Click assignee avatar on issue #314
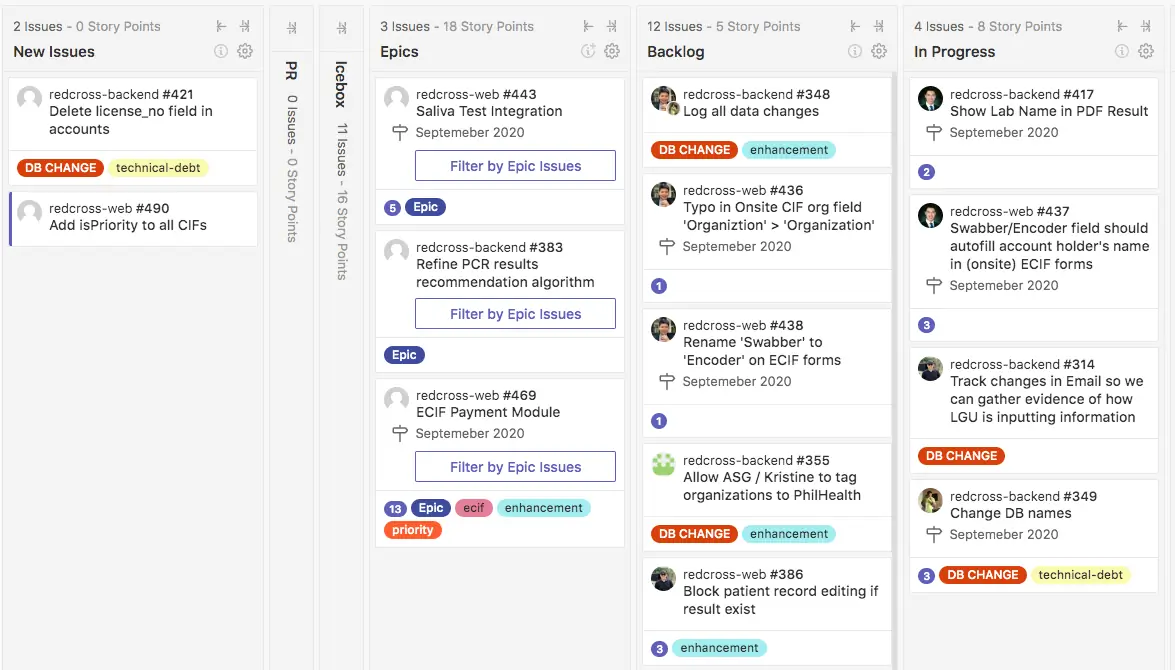Viewport: 1175px width, 670px height. click(x=930, y=368)
